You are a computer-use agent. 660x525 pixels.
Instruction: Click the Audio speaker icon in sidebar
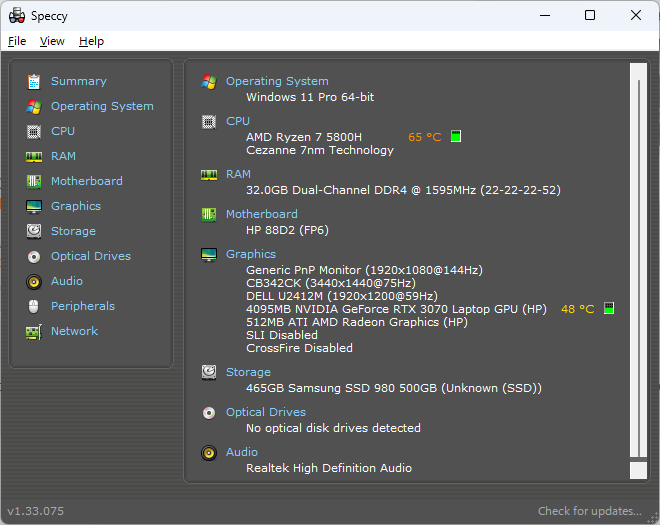click(x=34, y=282)
